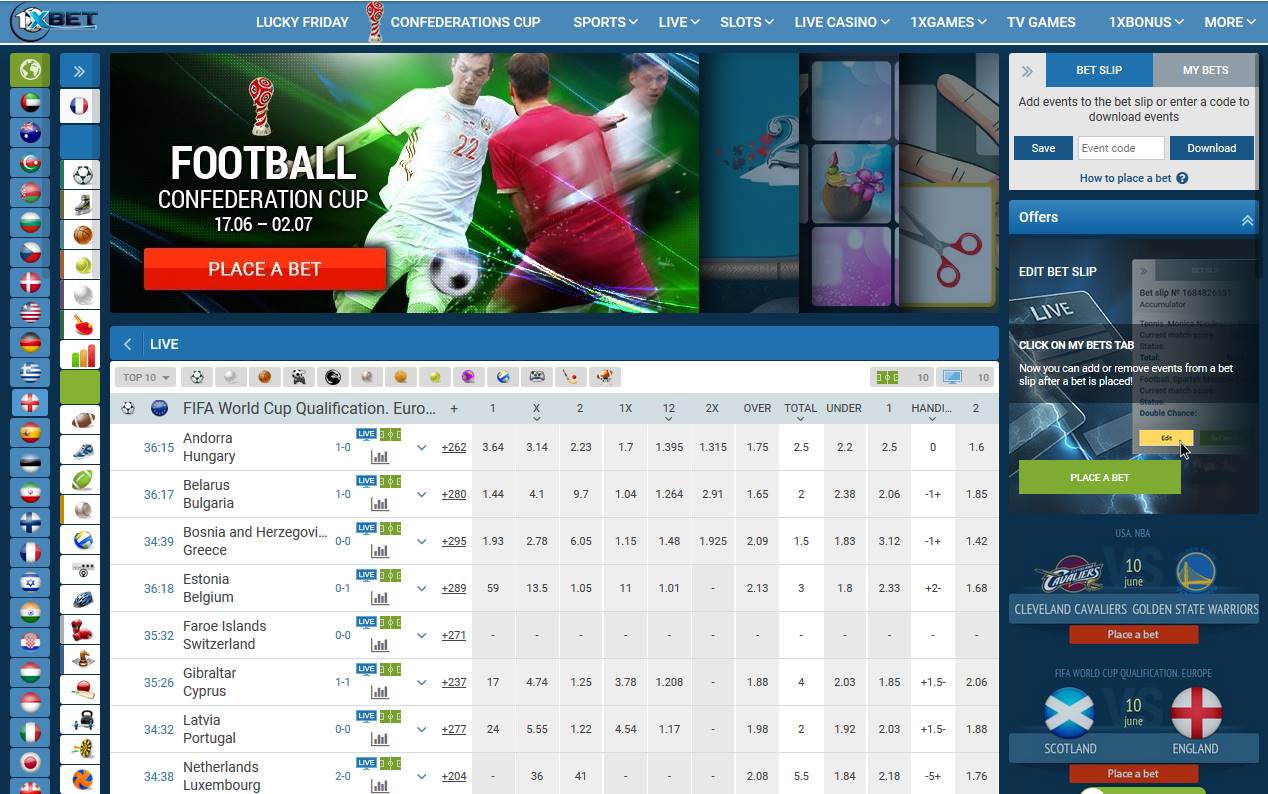Select odds 3.64 for Andorra win
This screenshot has height=794, width=1268.
[493, 447]
